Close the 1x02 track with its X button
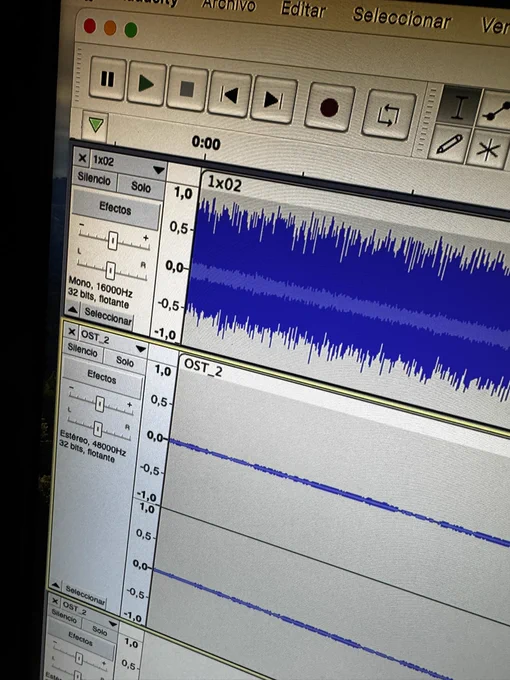Viewport: 510px width, 680px height. click(x=82, y=158)
